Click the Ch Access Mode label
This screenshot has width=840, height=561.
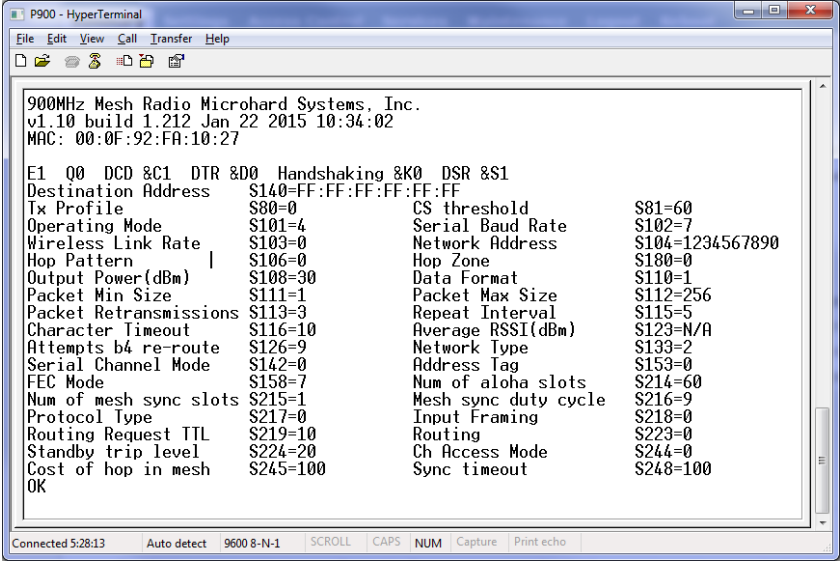(480, 452)
